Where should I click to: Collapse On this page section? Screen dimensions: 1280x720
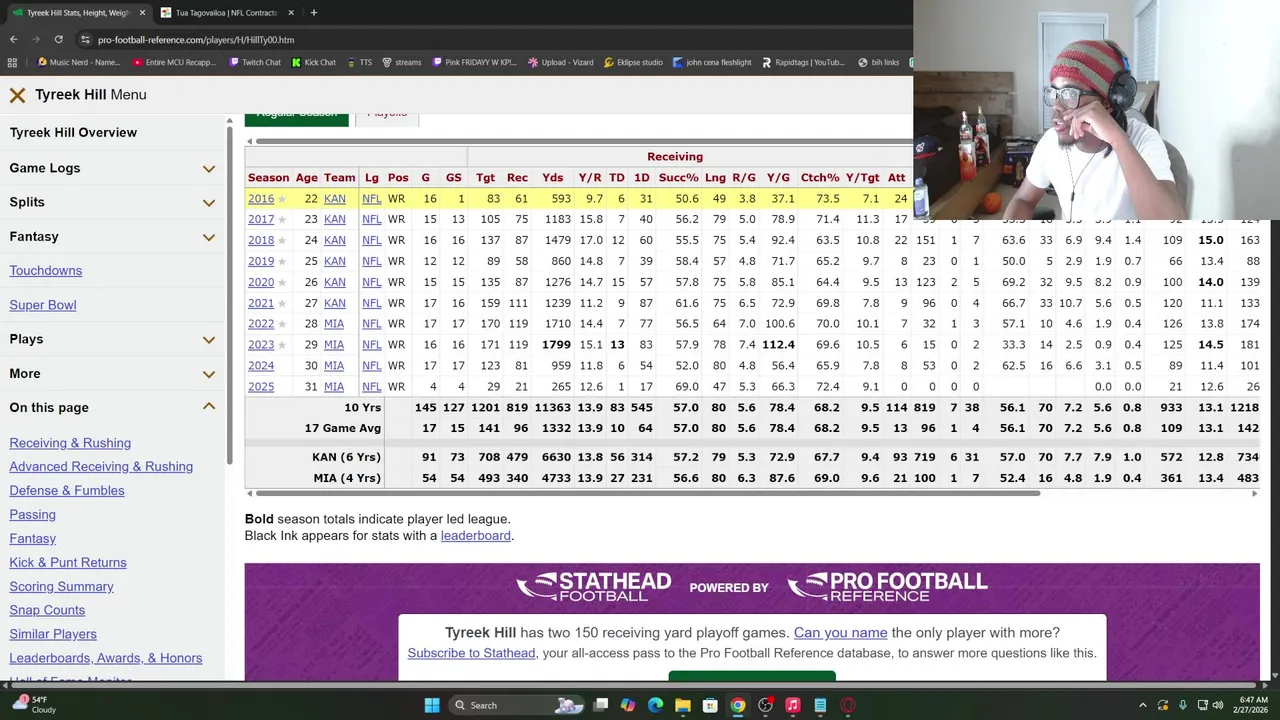[112, 407]
